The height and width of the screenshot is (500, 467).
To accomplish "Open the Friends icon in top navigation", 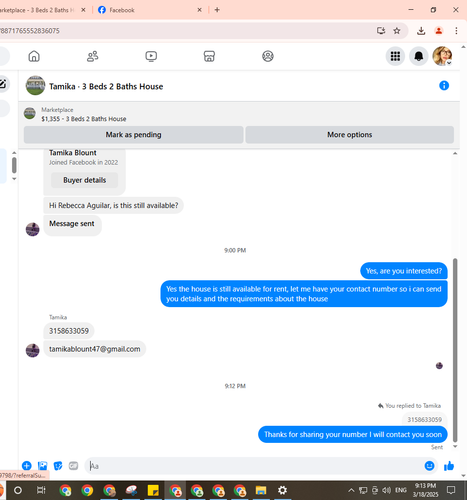I will (x=92, y=56).
